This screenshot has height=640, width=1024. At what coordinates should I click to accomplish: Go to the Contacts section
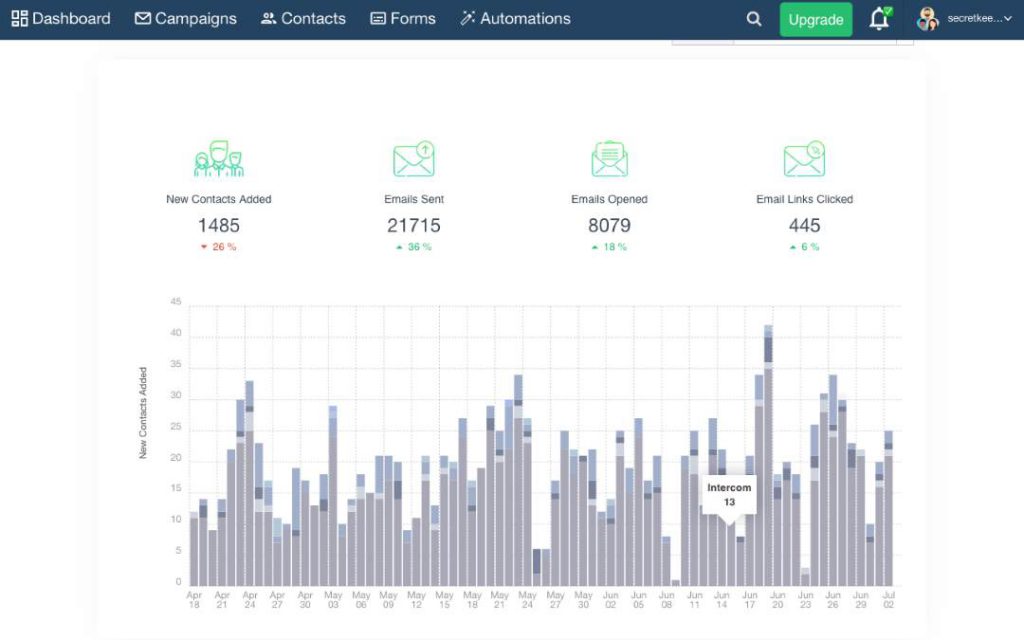(x=303, y=18)
